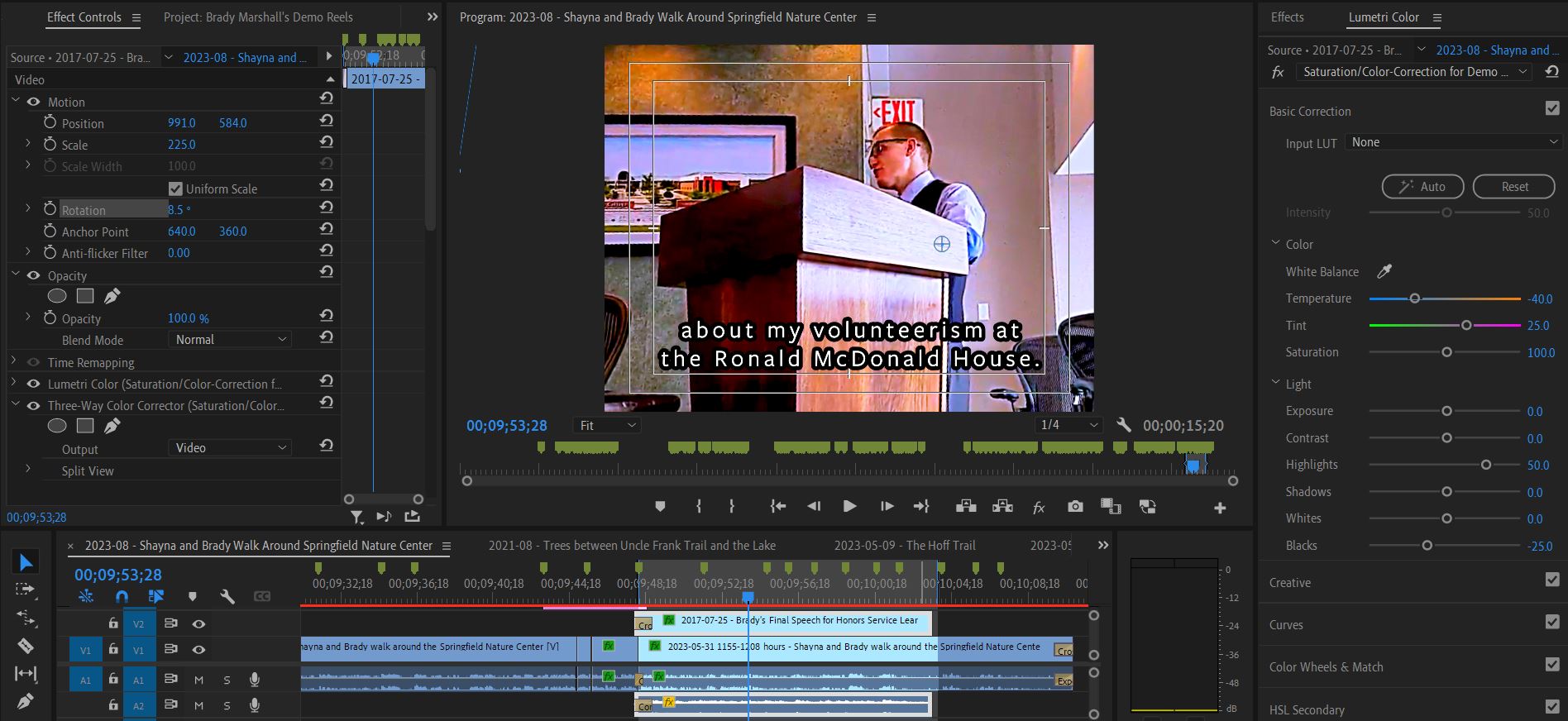Select the Razor tool
This screenshot has width=1568, height=721.
coord(26,646)
